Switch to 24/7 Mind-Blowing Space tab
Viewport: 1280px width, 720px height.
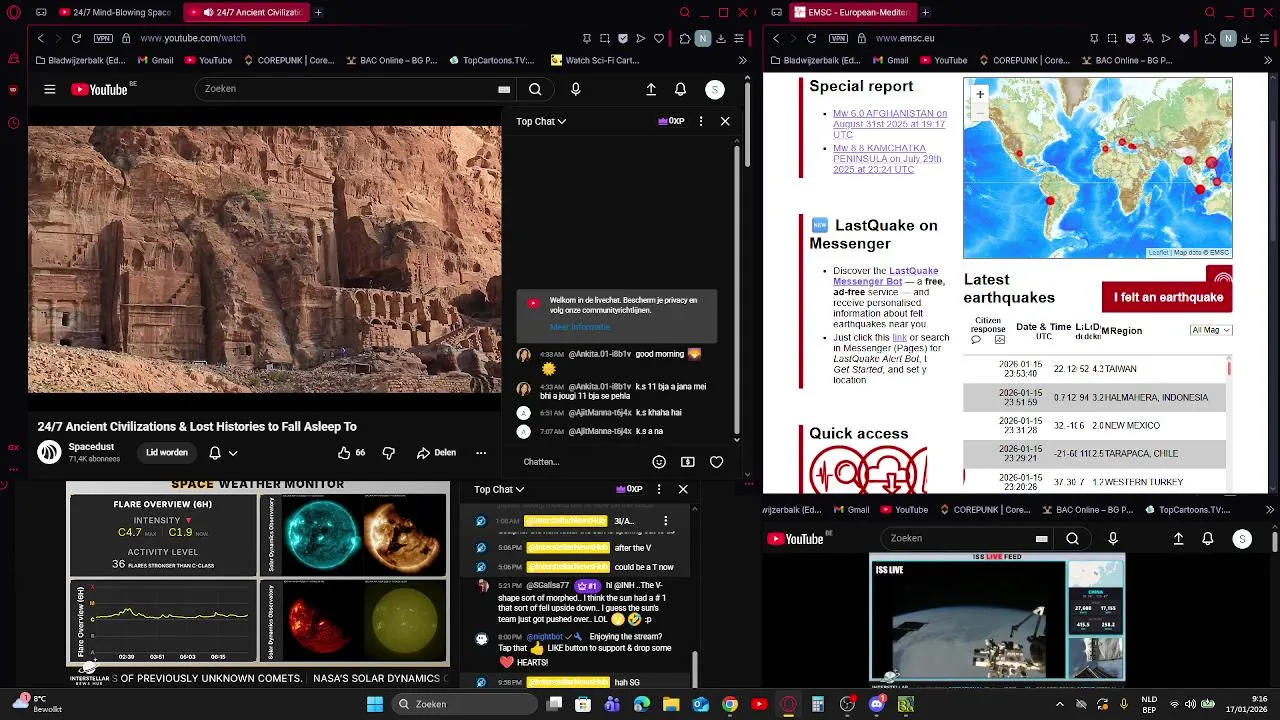[x=115, y=13]
